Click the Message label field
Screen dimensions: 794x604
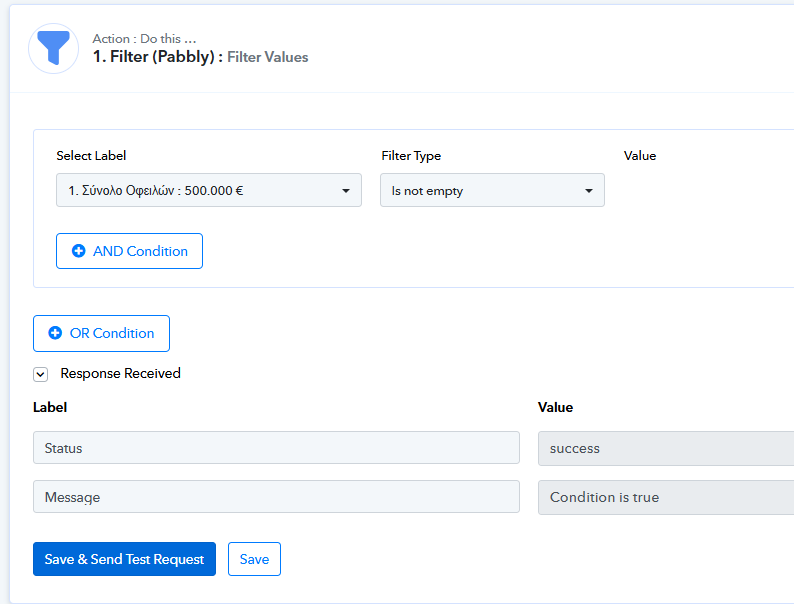point(276,497)
